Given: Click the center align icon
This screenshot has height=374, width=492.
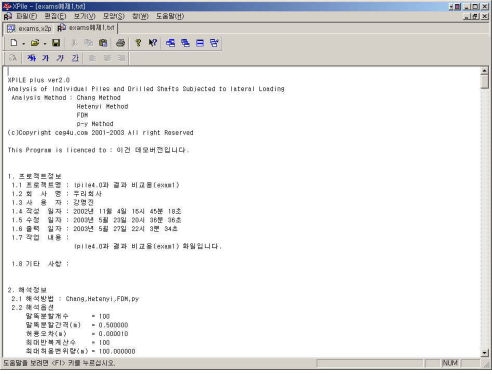Looking at the screenshot, I should pos(107,58).
